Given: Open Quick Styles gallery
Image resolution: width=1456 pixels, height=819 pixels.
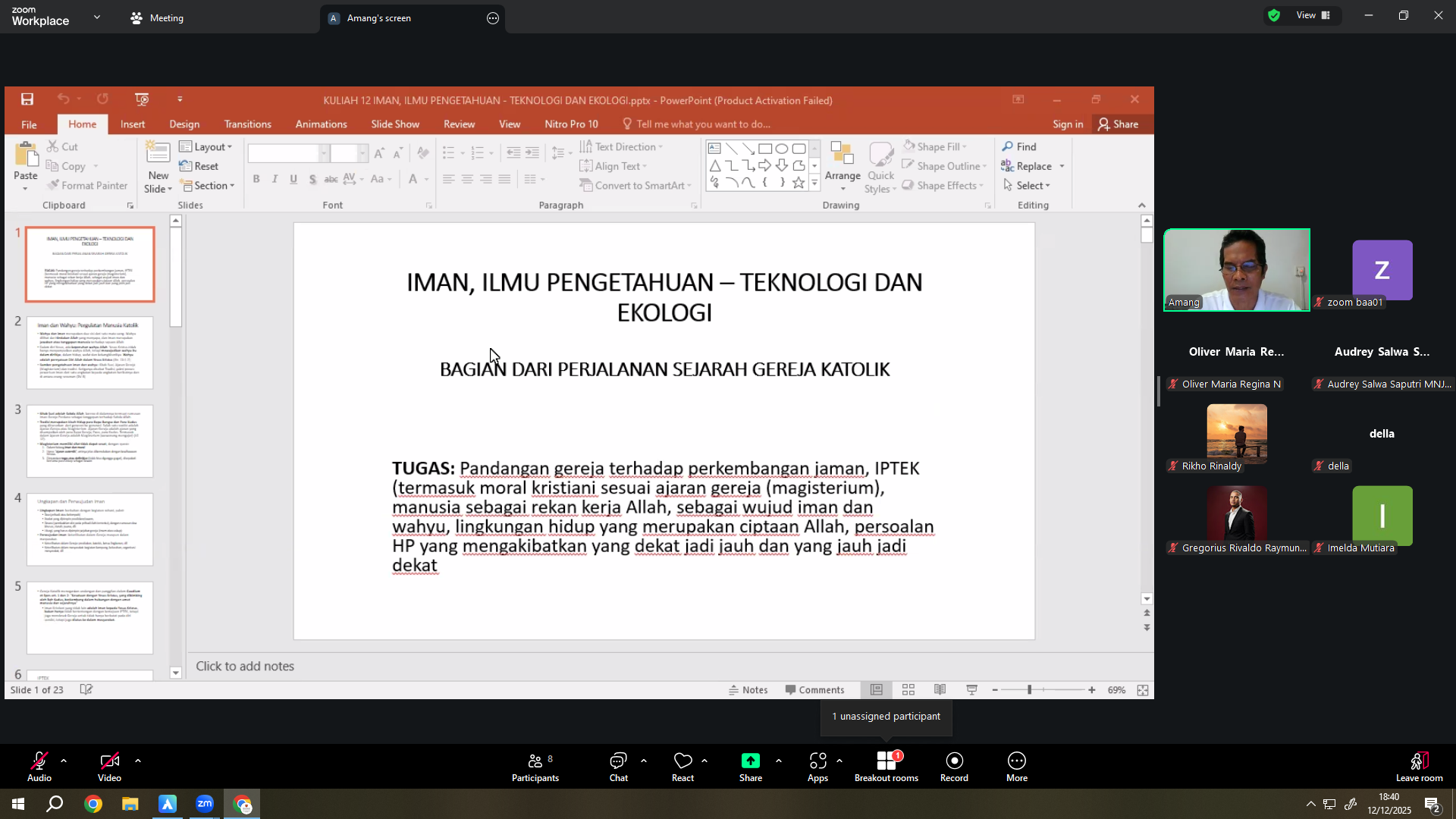Looking at the screenshot, I should coord(880,168).
